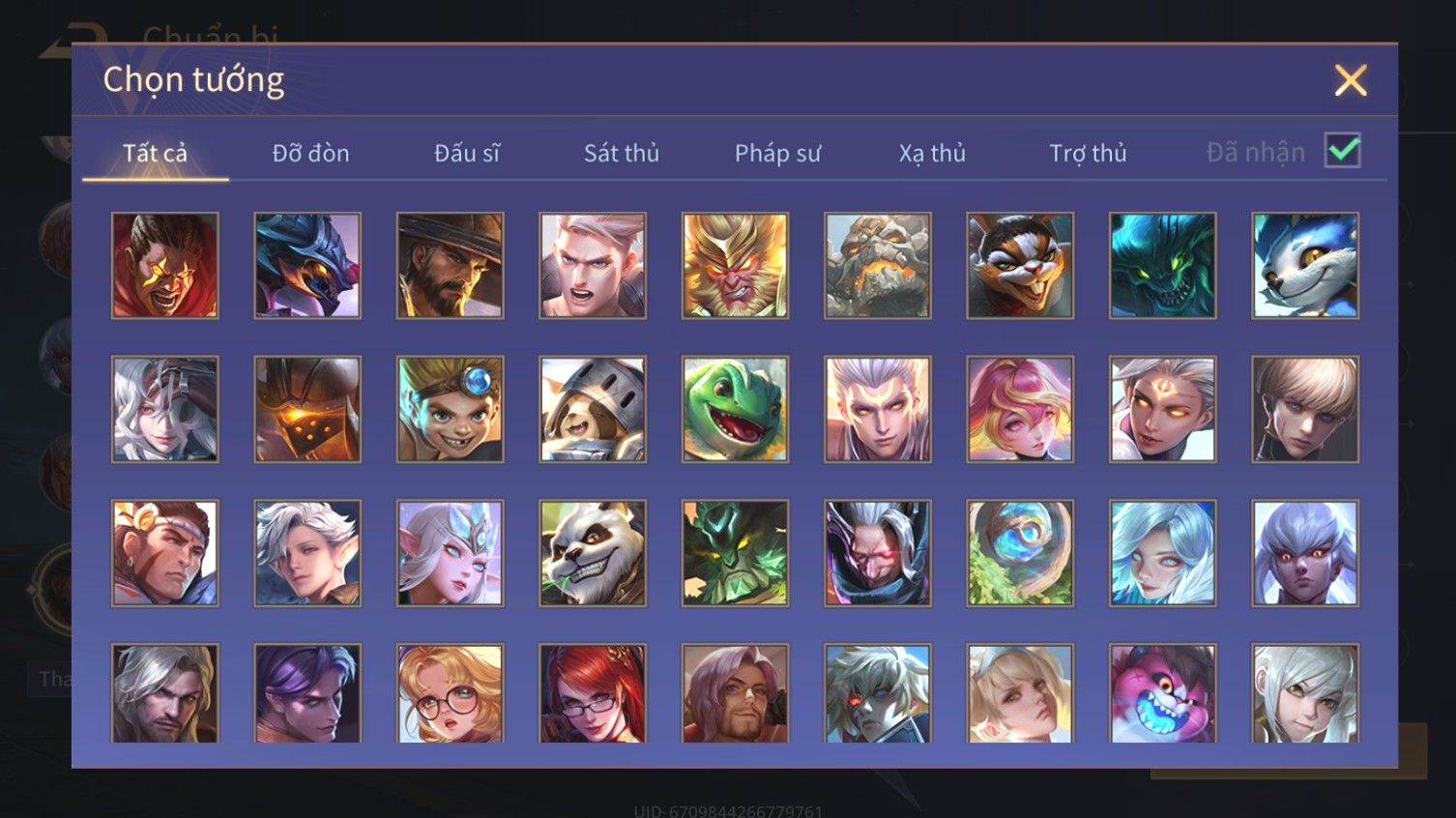Open the Sát thủ tab
1456x818 pixels.
tap(622, 153)
